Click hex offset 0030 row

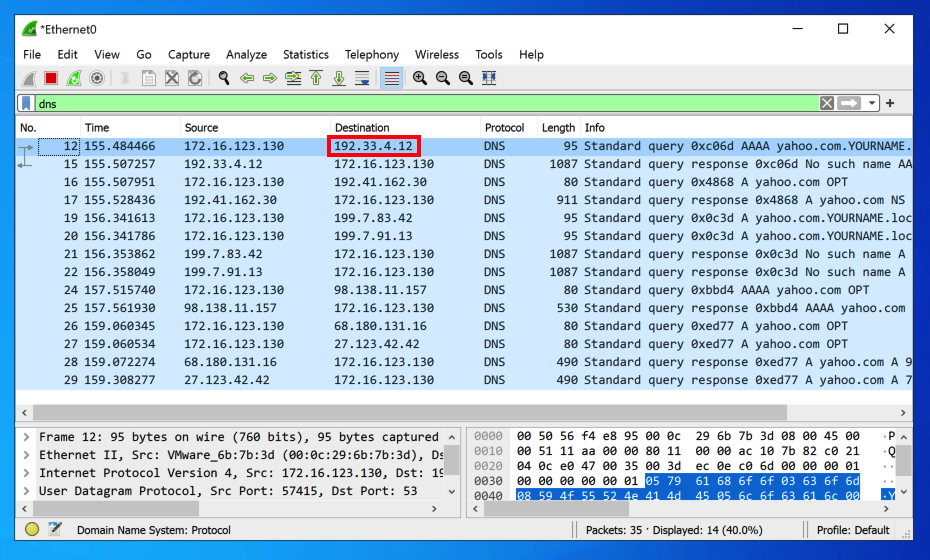coord(488,481)
